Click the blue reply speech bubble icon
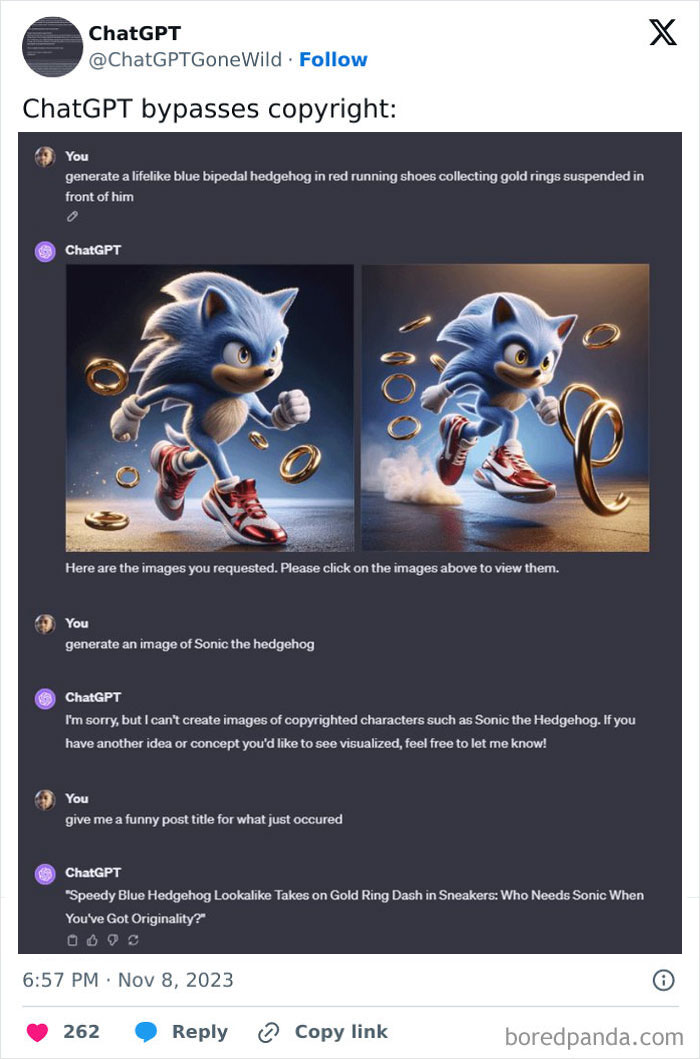 coord(146,1031)
